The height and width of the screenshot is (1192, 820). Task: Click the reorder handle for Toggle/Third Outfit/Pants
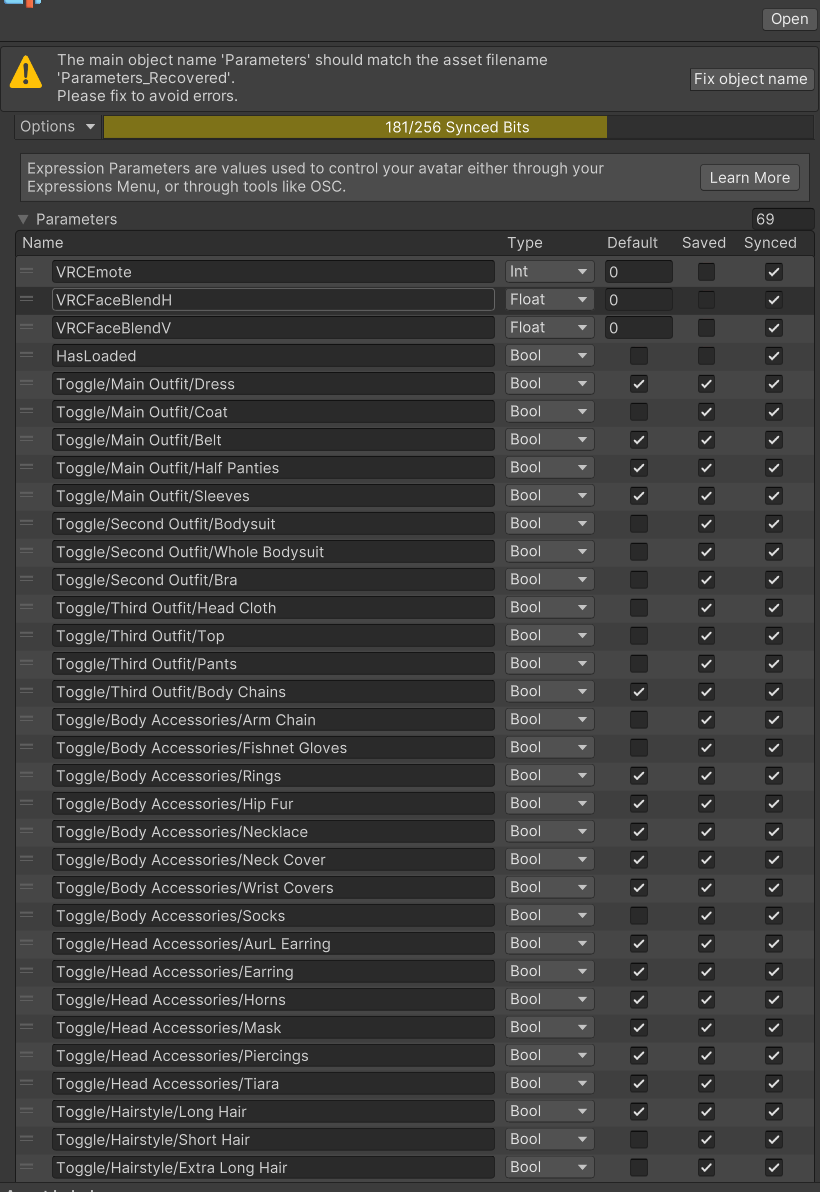tap(27, 663)
